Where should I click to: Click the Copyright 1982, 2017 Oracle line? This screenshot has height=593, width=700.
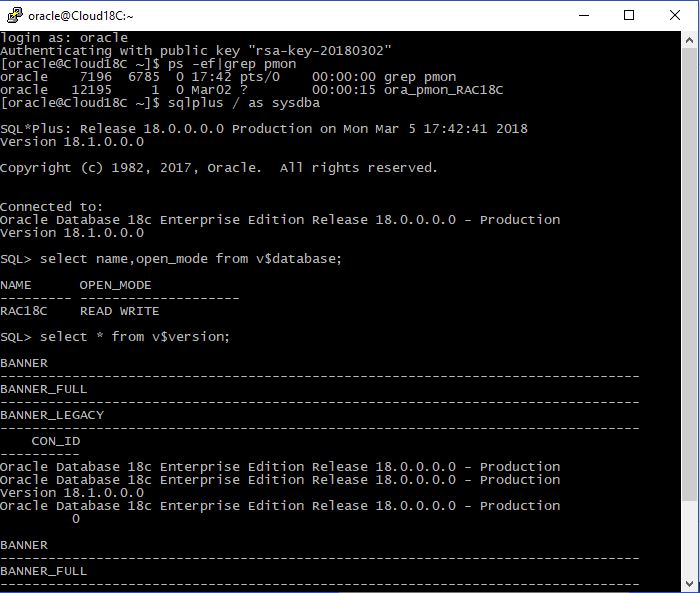[219, 168]
